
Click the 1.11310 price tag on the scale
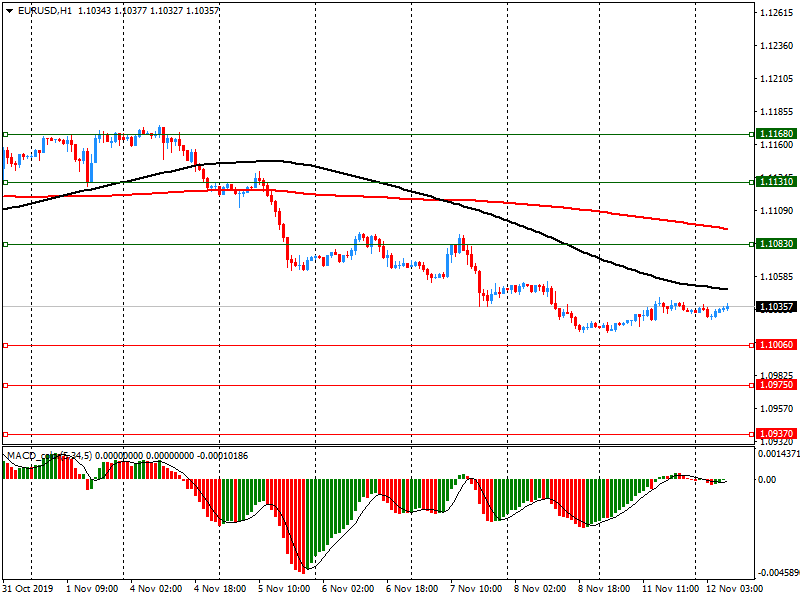(x=776, y=182)
